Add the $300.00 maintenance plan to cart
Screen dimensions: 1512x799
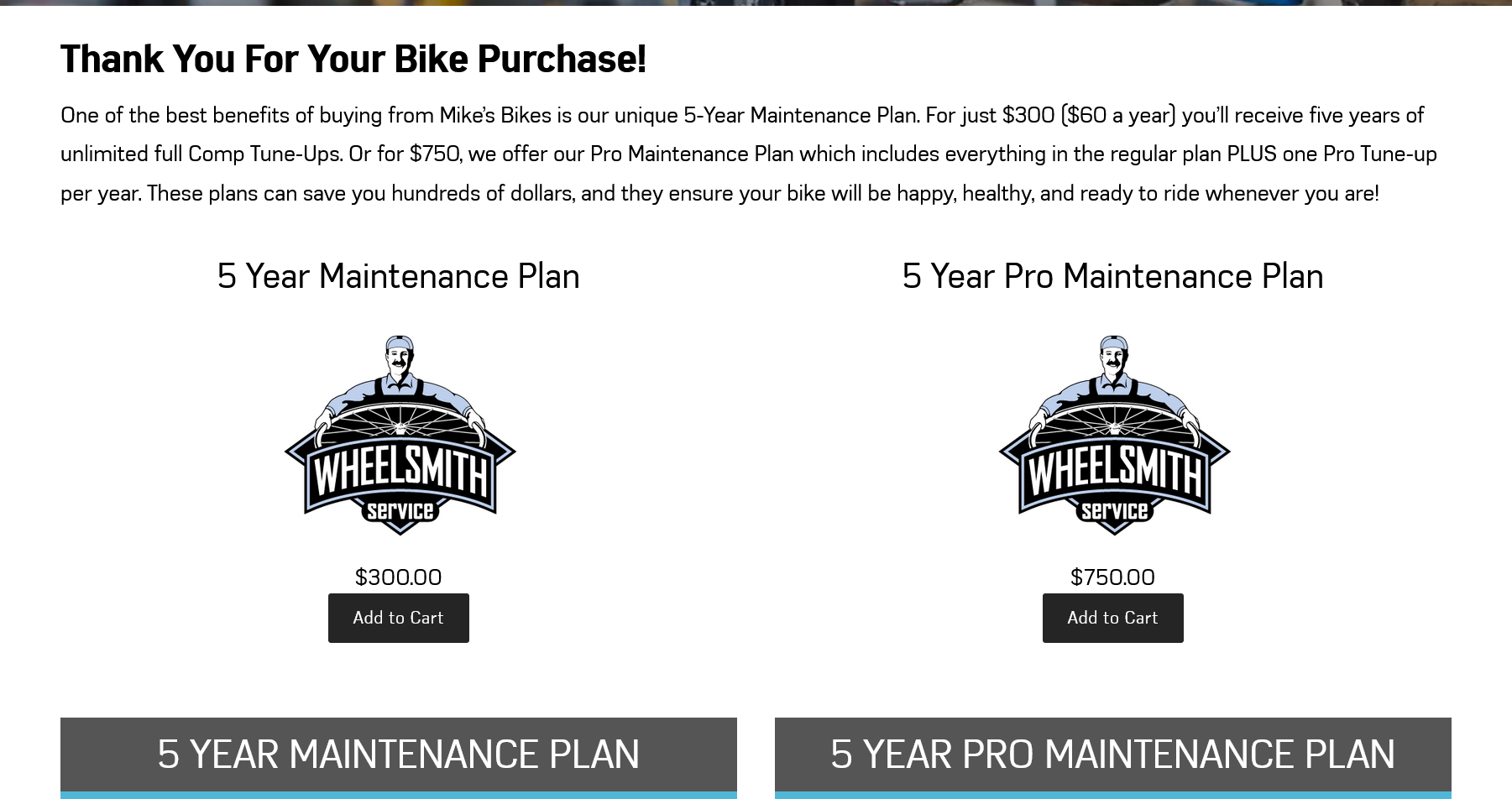[398, 619]
